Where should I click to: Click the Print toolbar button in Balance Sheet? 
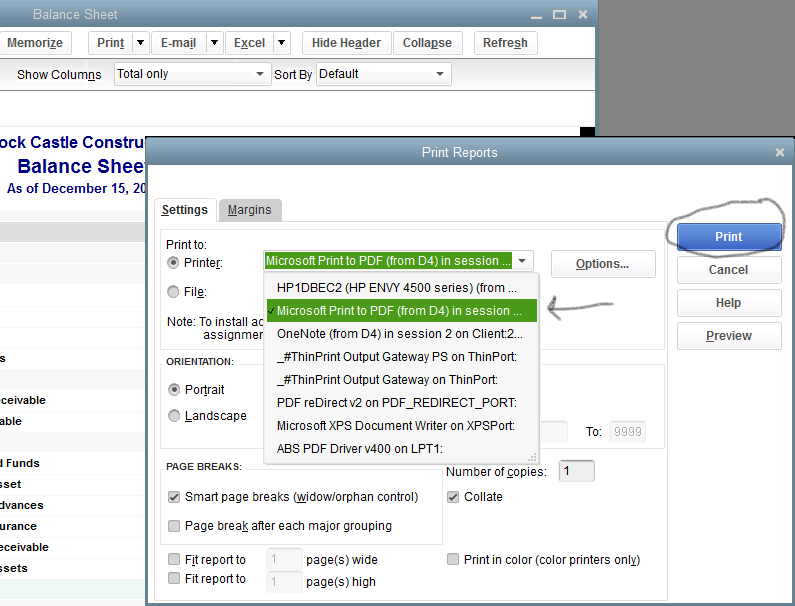(x=111, y=43)
